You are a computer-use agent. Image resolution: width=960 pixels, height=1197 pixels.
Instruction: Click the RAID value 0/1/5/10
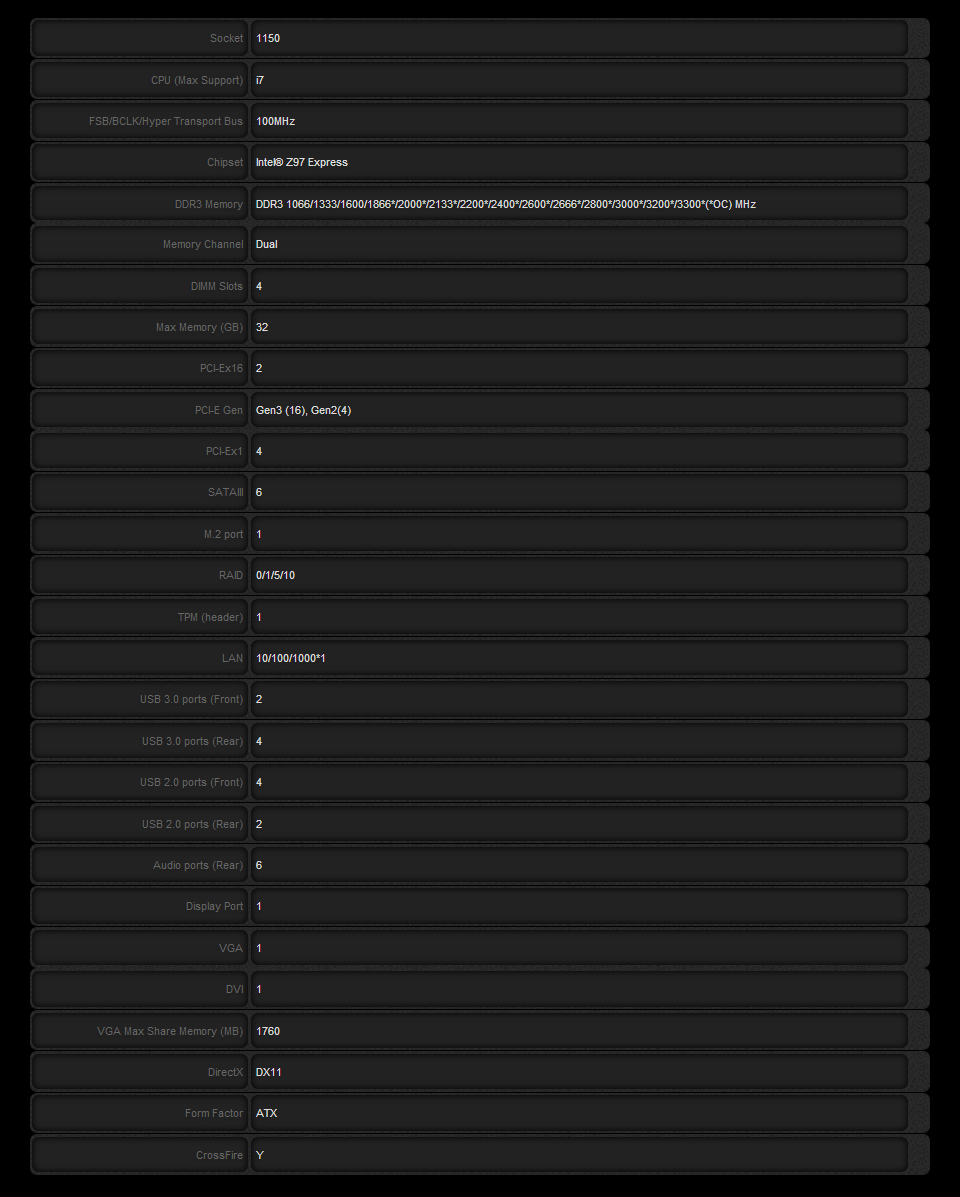pyautogui.click(x=275, y=575)
